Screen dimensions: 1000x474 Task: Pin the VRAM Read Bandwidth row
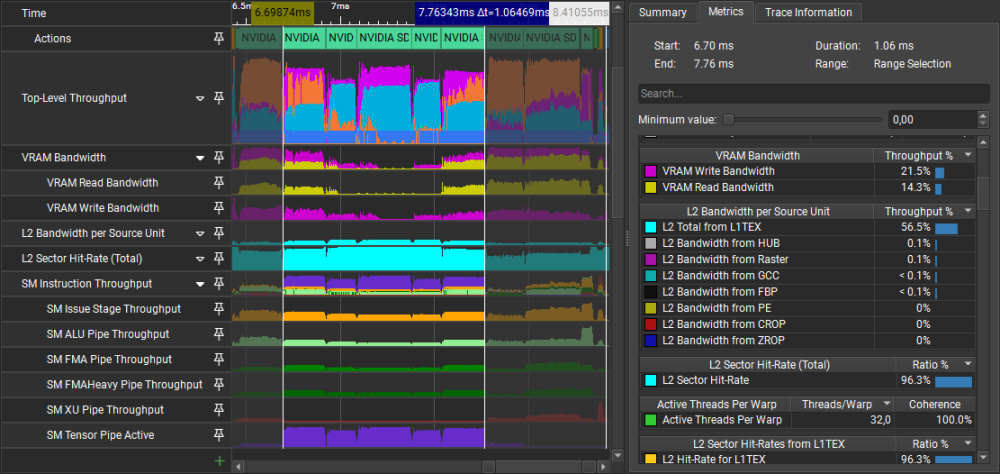pos(218,183)
